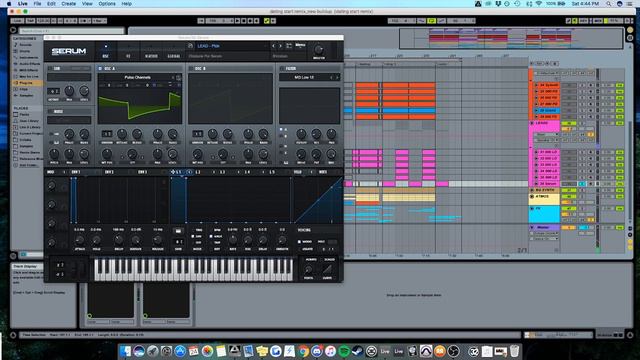The width and height of the screenshot is (640, 360).
Task: Unfold the BG SYNTH track
Action: [x=532, y=190]
